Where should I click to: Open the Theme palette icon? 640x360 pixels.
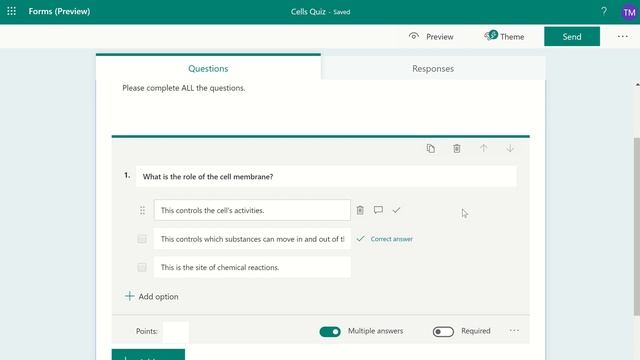click(491, 36)
